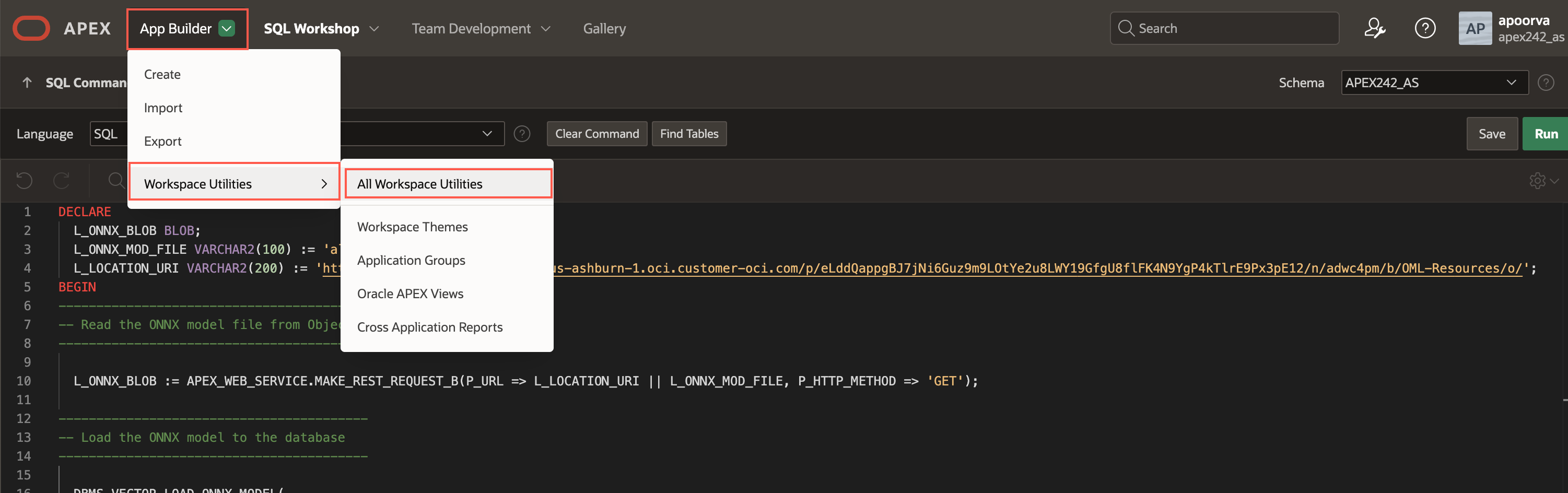Image resolution: width=1568 pixels, height=493 pixels.
Task: Click the Save button
Action: coord(1492,134)
